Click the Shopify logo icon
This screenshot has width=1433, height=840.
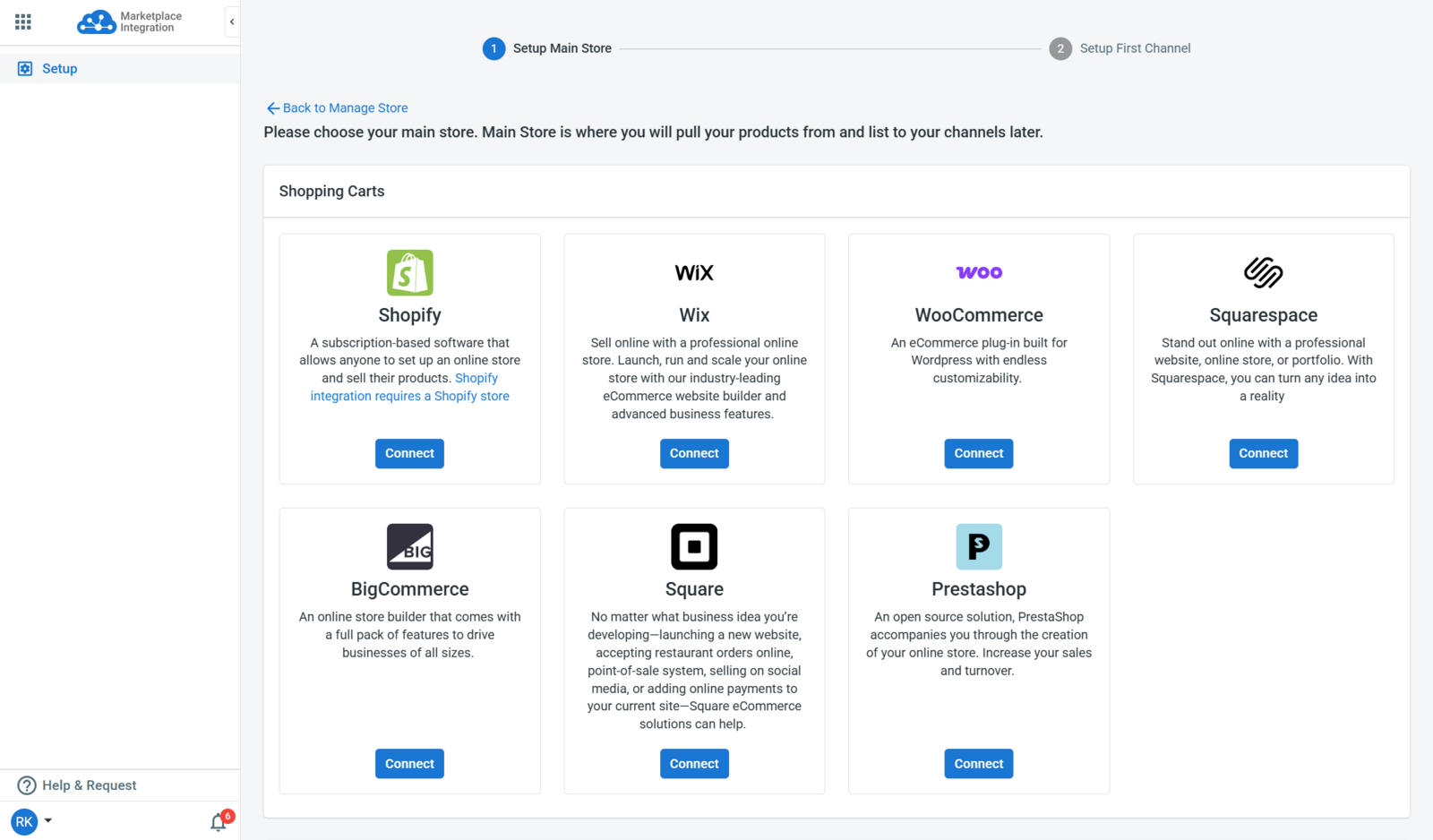click(x=409, y=272)
